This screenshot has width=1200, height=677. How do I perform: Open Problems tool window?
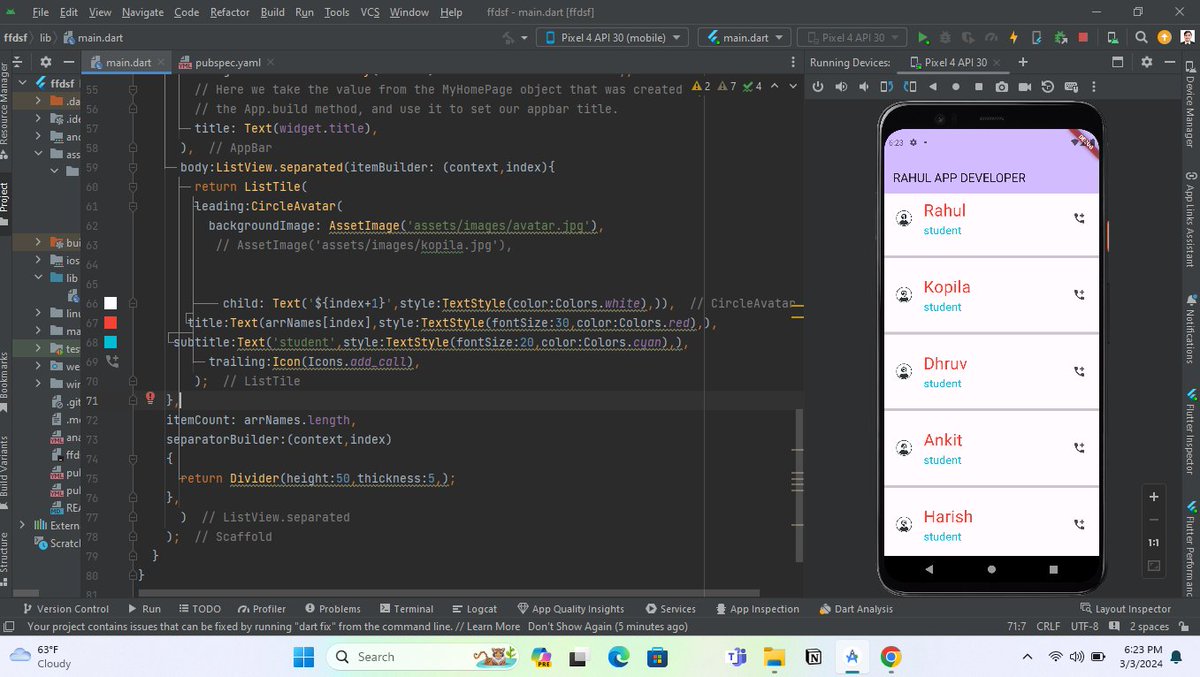tap(332, 608)
